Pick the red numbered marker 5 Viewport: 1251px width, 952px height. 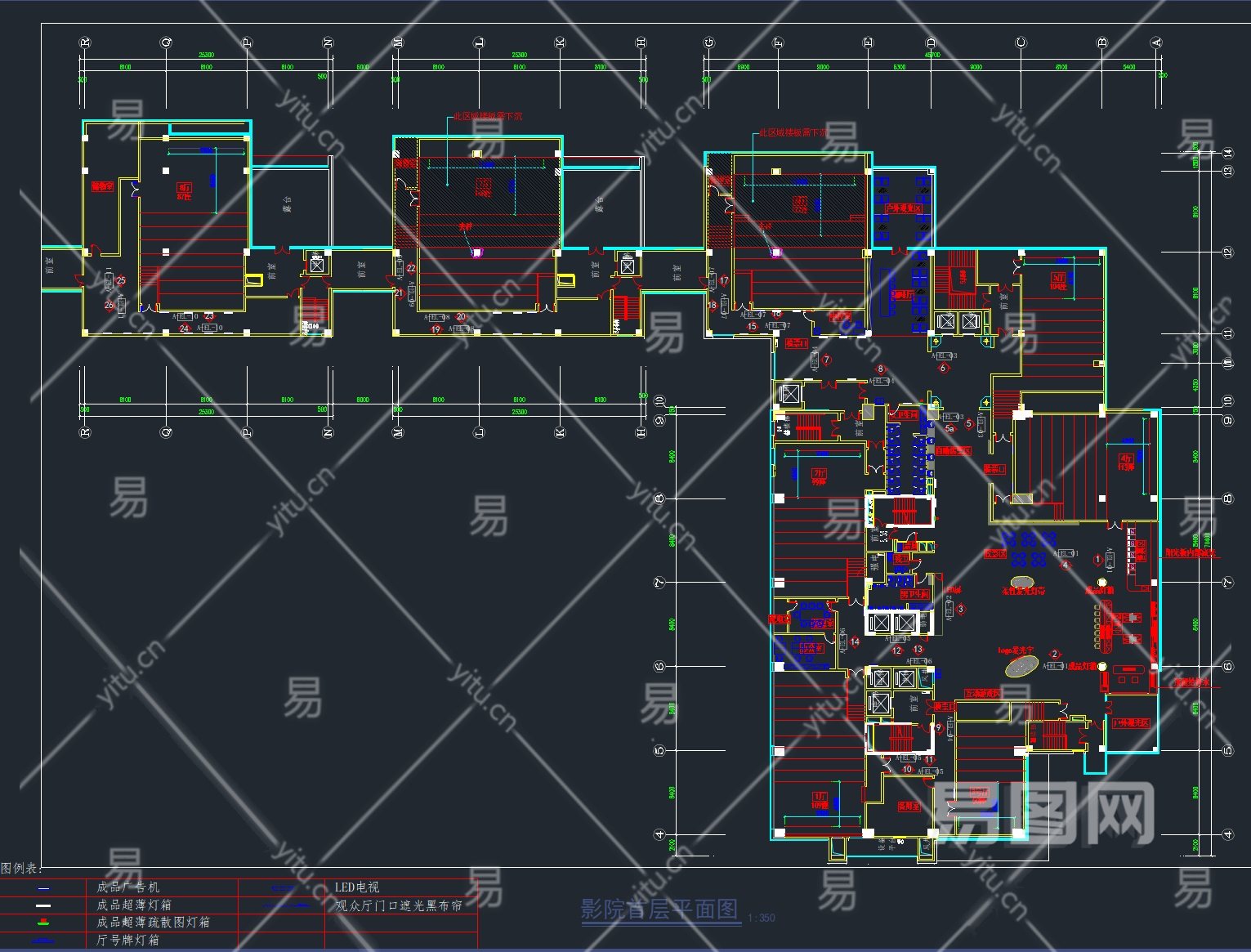(969, 423)
